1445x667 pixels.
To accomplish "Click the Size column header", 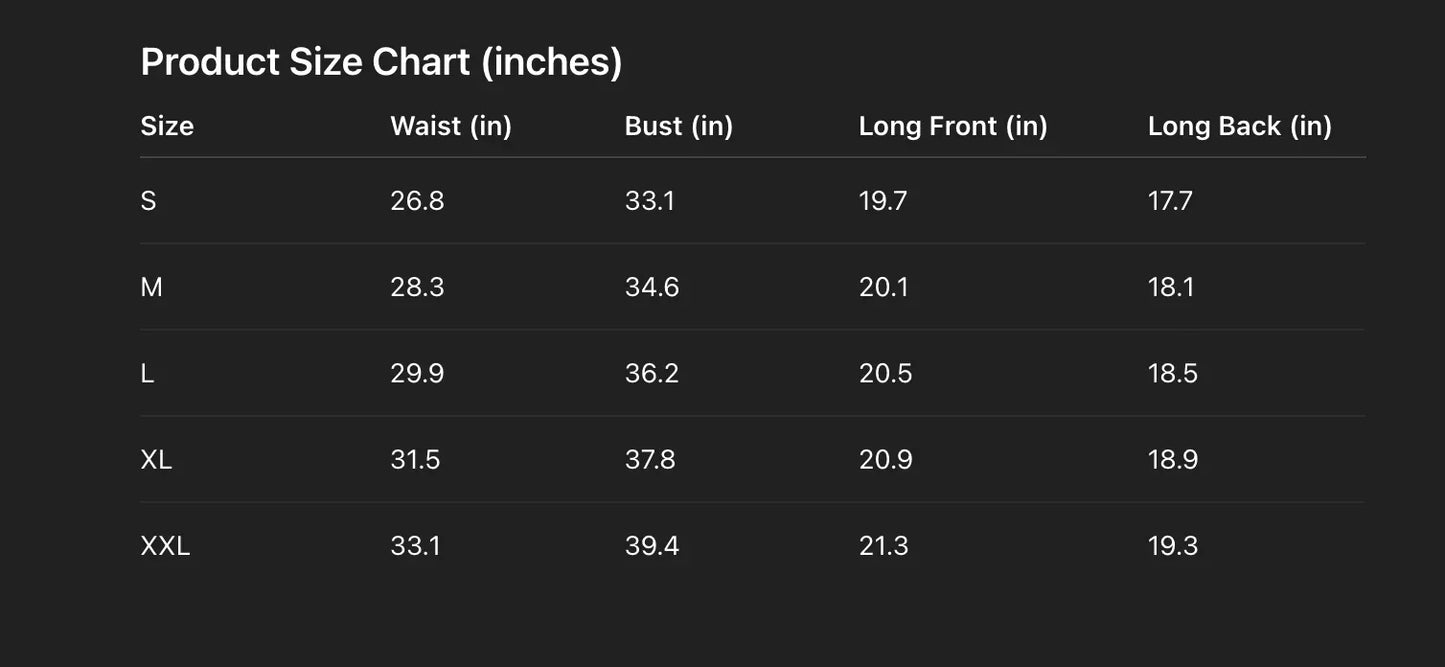I will [167, 126].
